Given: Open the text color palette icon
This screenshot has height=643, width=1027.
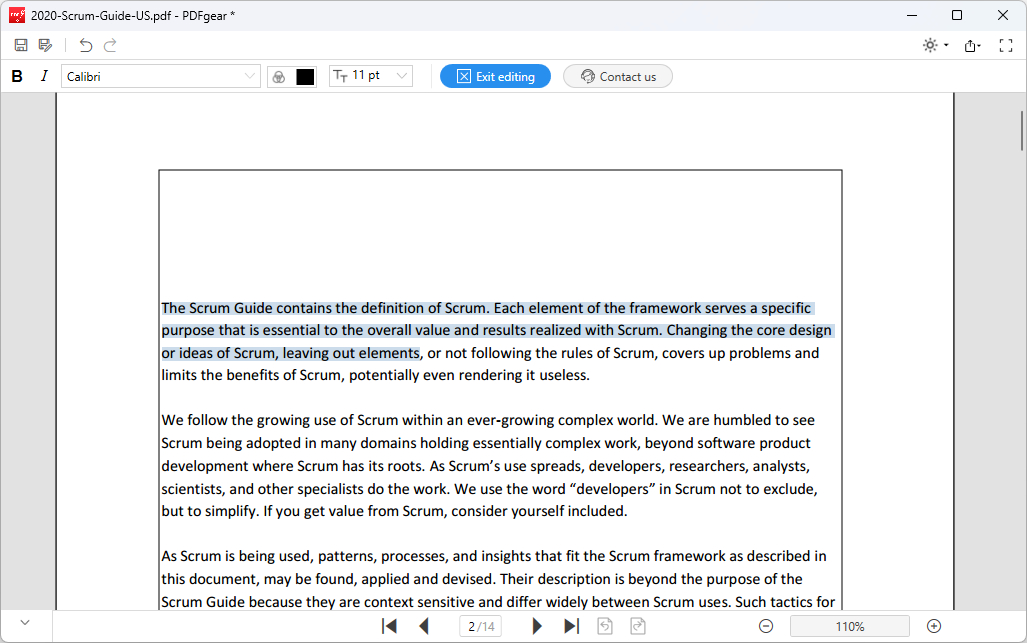Looking at the screenshot, I should point(279,77).
